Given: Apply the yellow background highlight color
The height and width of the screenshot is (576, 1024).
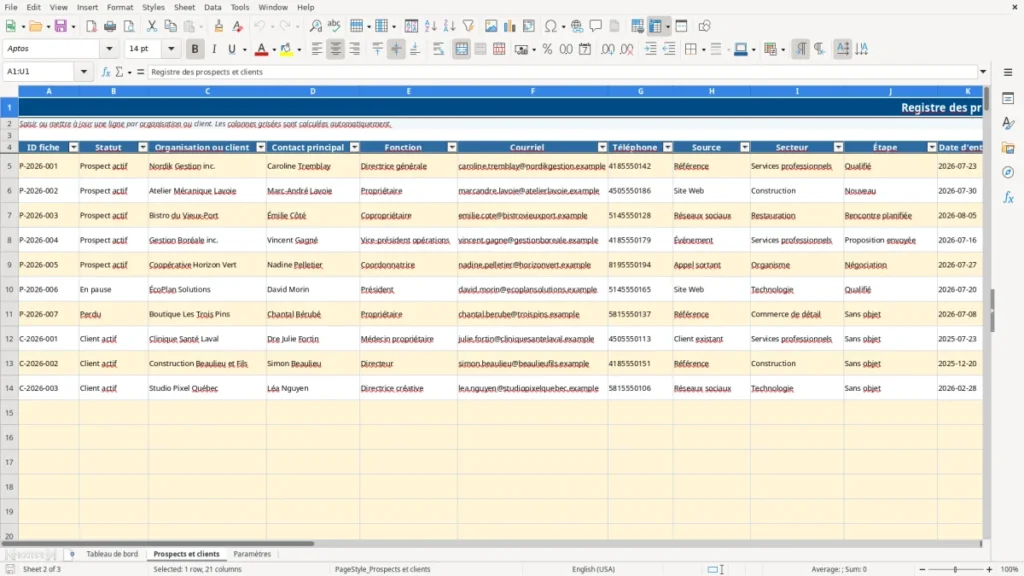Looking at the screenshot, I should click(x=286, y=49).
